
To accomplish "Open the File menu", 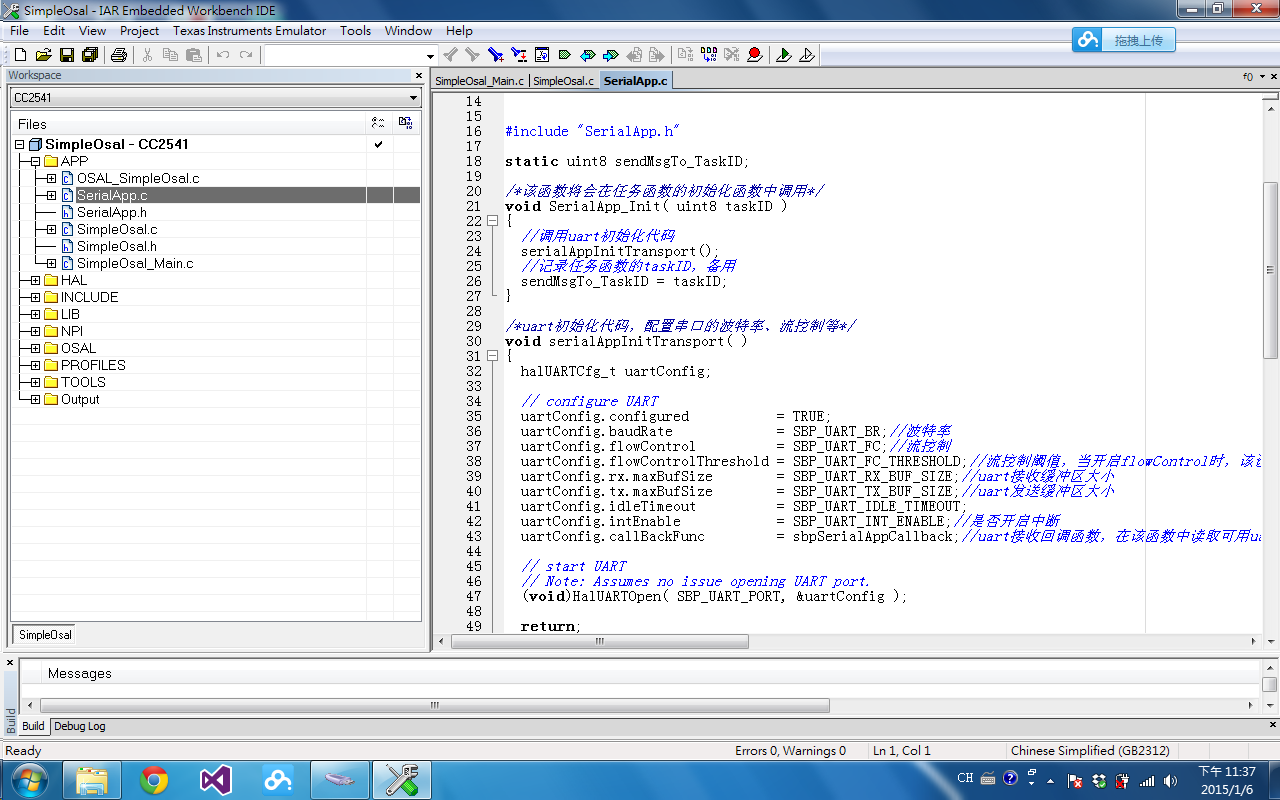I will [19, 31].
